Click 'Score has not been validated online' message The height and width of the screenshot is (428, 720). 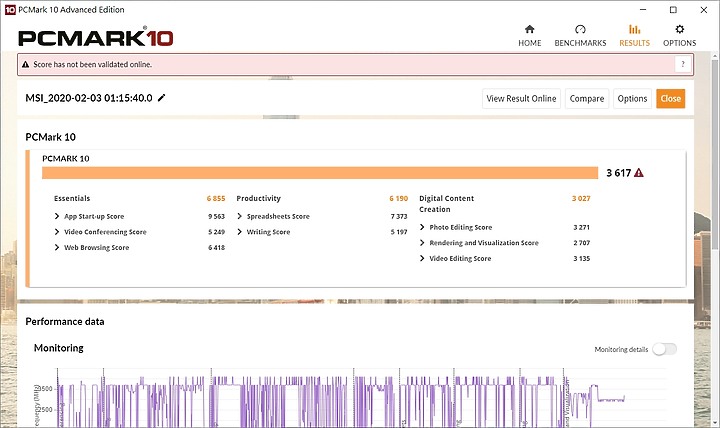click(x=92, y=65)
